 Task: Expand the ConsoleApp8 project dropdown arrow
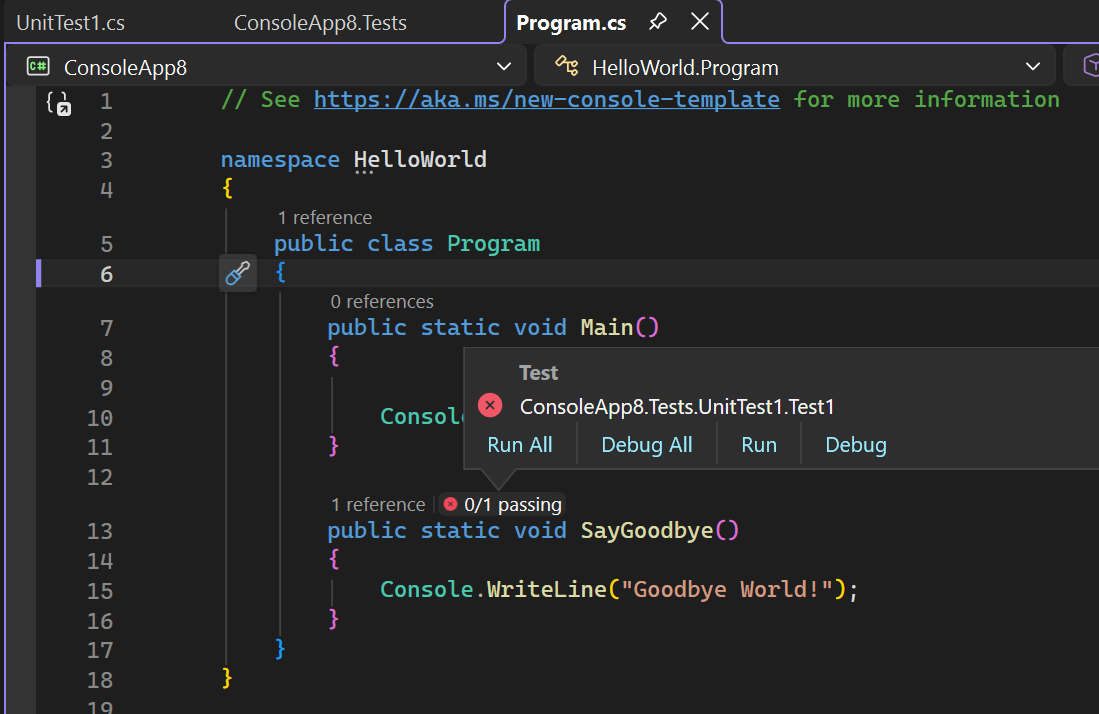[x=504, y=67]
